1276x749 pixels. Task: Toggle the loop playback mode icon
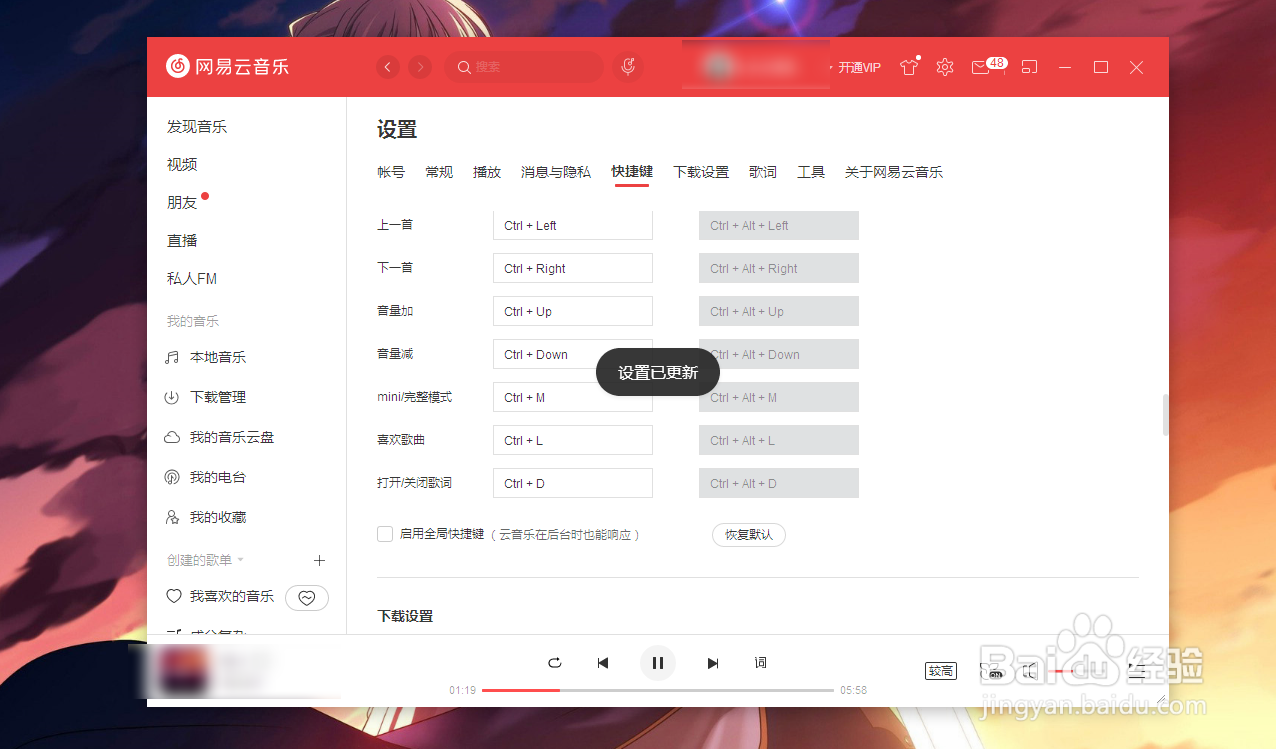coord(555,663)
